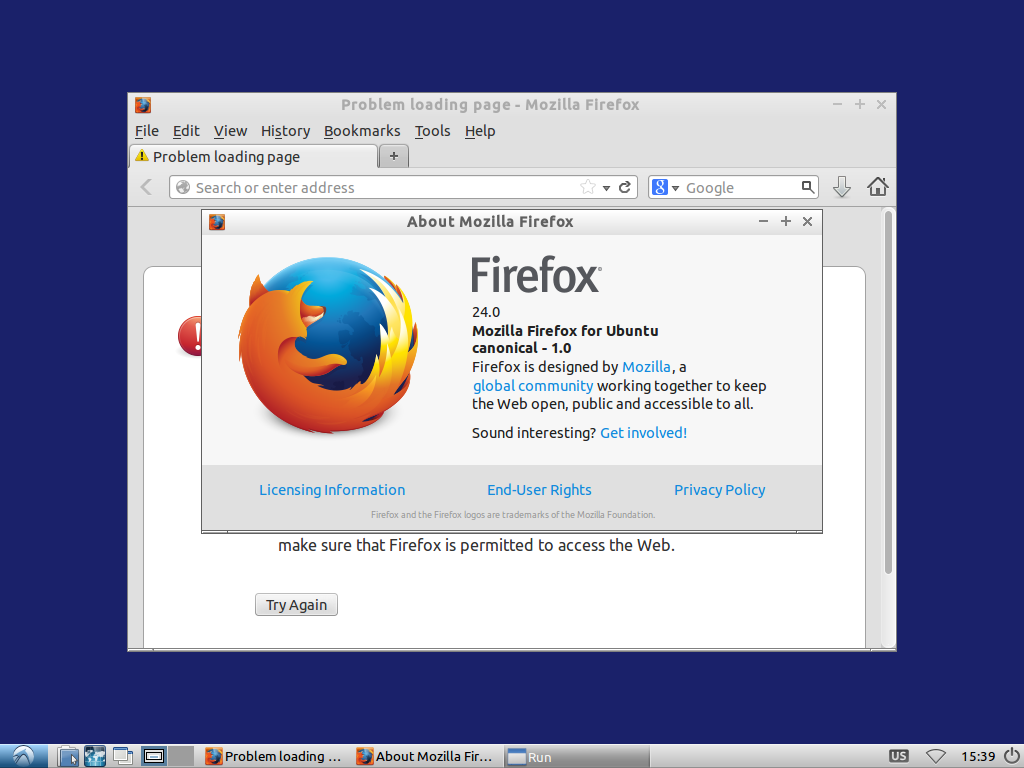Close the About Mozilla Firefox dialog
Screen dimensions: 1024x768
pyautogui.click(x=807, y=221)
